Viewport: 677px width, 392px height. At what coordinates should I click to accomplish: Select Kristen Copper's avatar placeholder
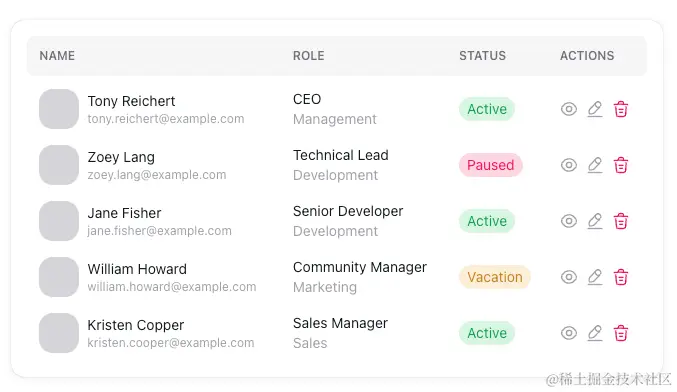(59, 333)
